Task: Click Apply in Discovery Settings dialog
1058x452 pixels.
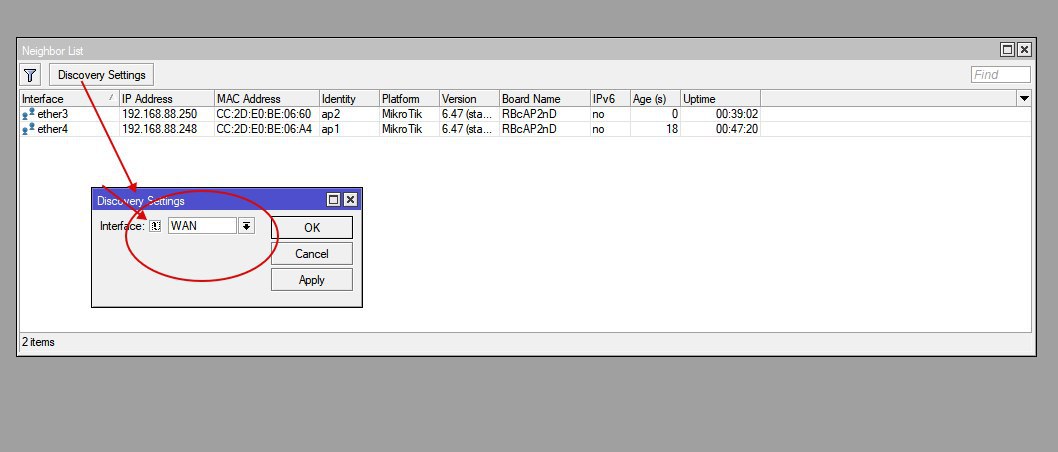Action: tap(312, 280)
